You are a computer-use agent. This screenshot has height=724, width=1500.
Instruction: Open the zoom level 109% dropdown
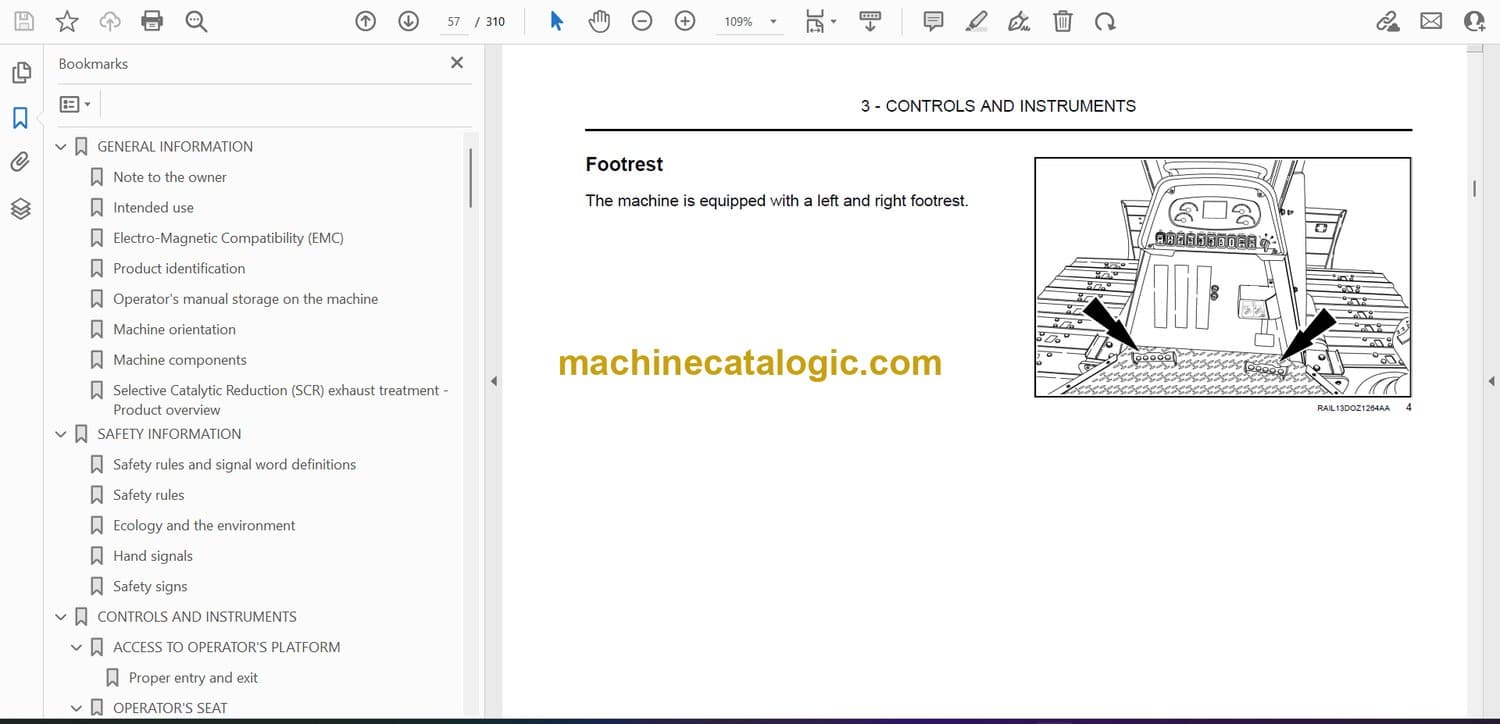pos(772,21)
